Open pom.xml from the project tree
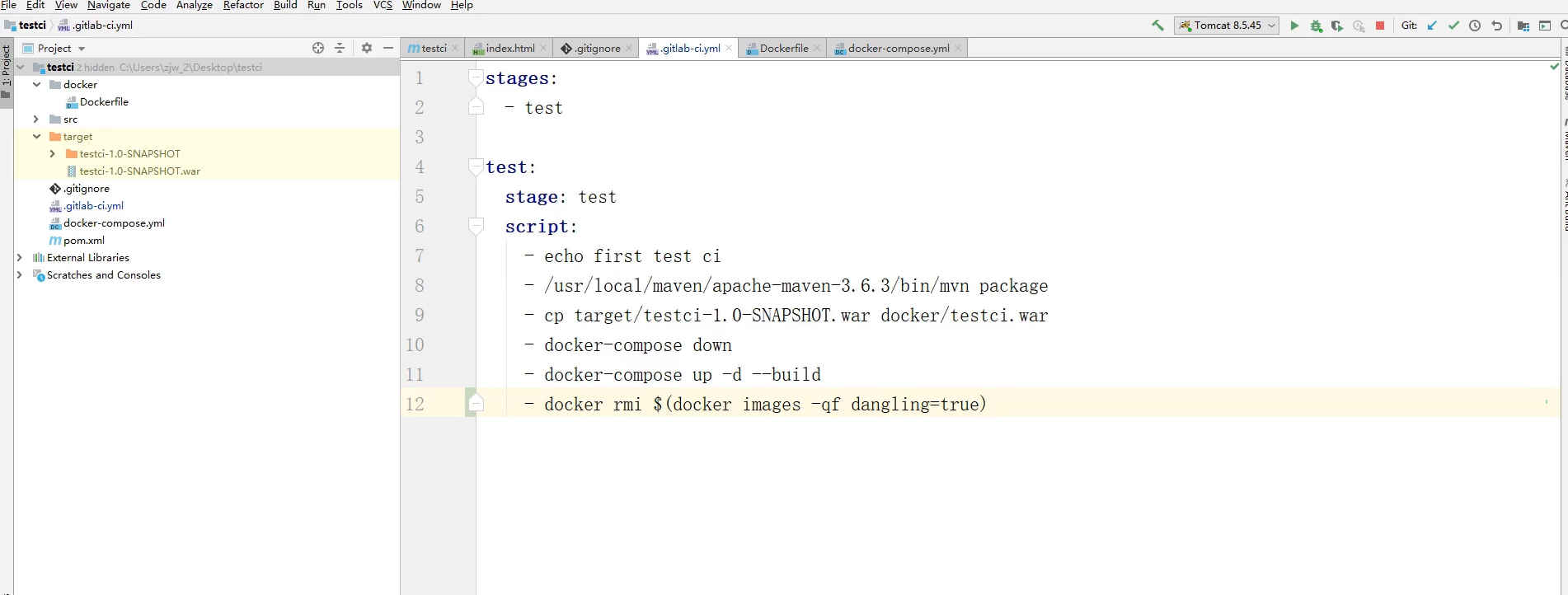 pos(83,241)
